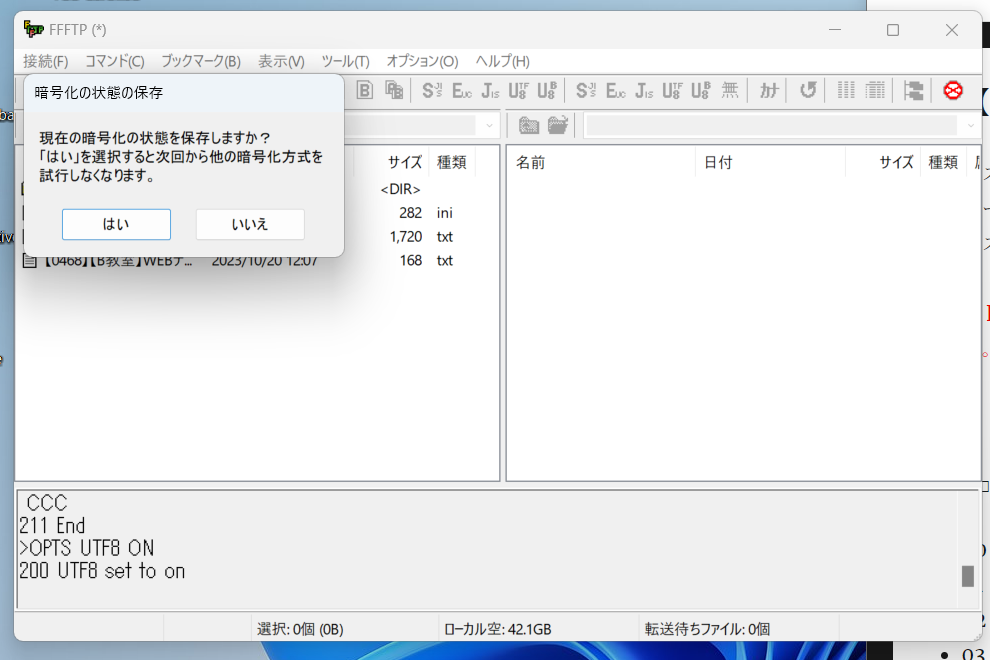Image resolution: width=990 pixels, height=660 pixels.
Task: Open the ヘルプ(H) menu
Action: coord(503,61)
